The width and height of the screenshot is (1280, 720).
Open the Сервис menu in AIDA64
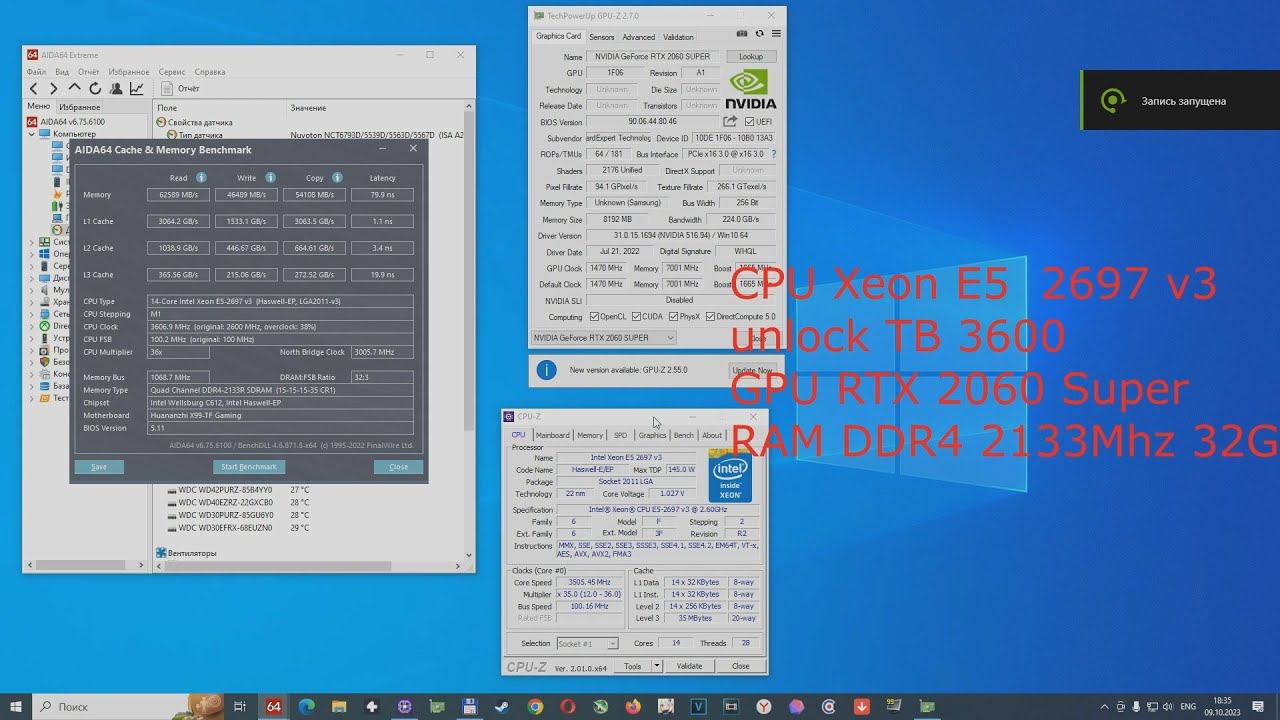coord(171,72)
